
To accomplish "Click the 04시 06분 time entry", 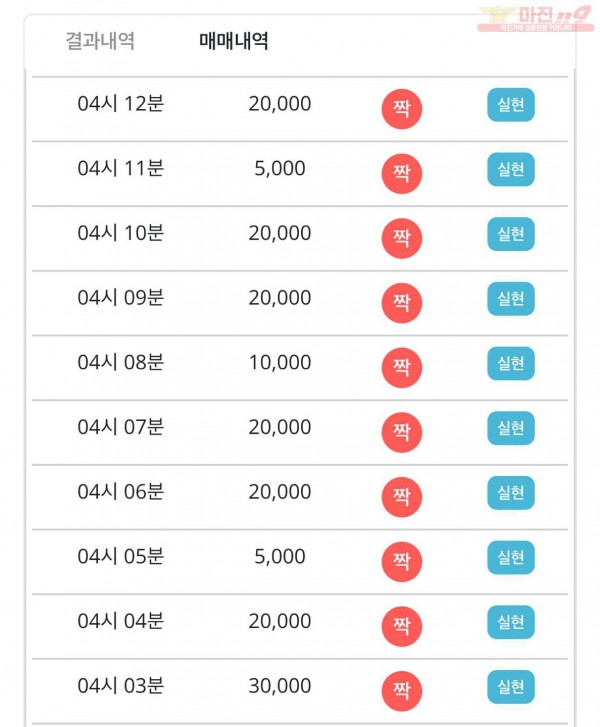I will click(x=121, y=491).
